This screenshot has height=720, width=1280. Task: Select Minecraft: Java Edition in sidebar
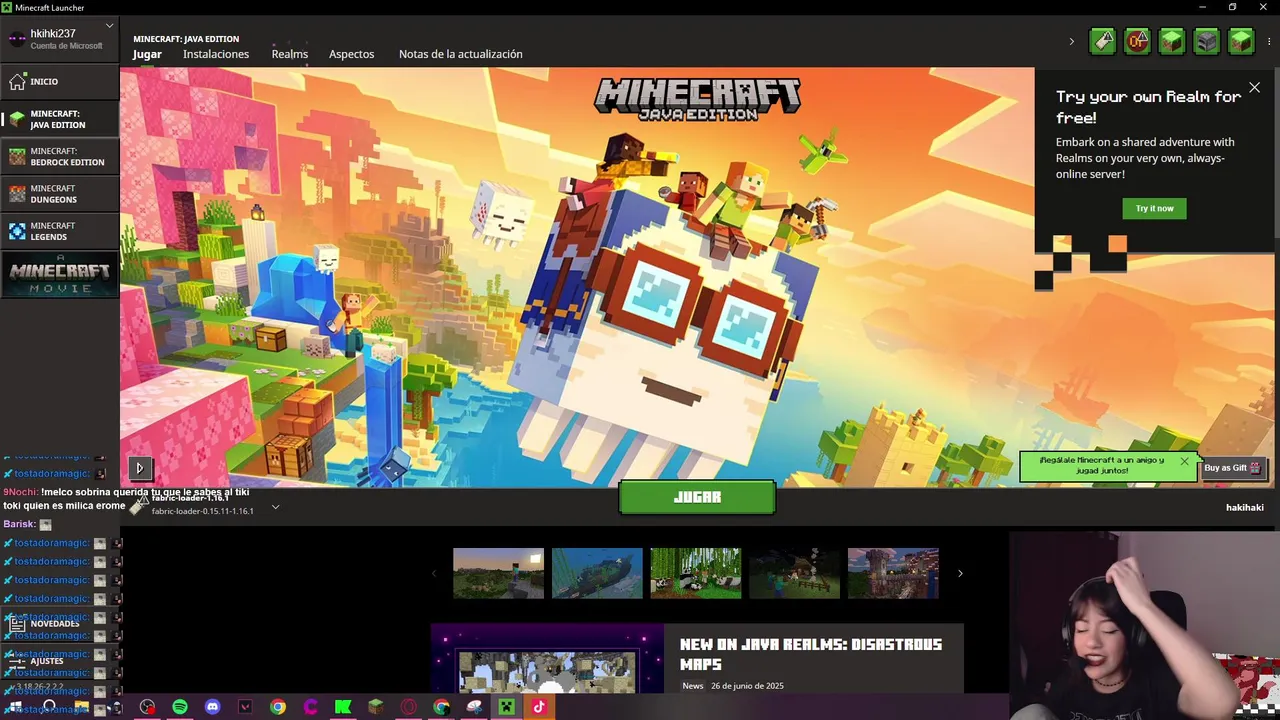[60, 119]
